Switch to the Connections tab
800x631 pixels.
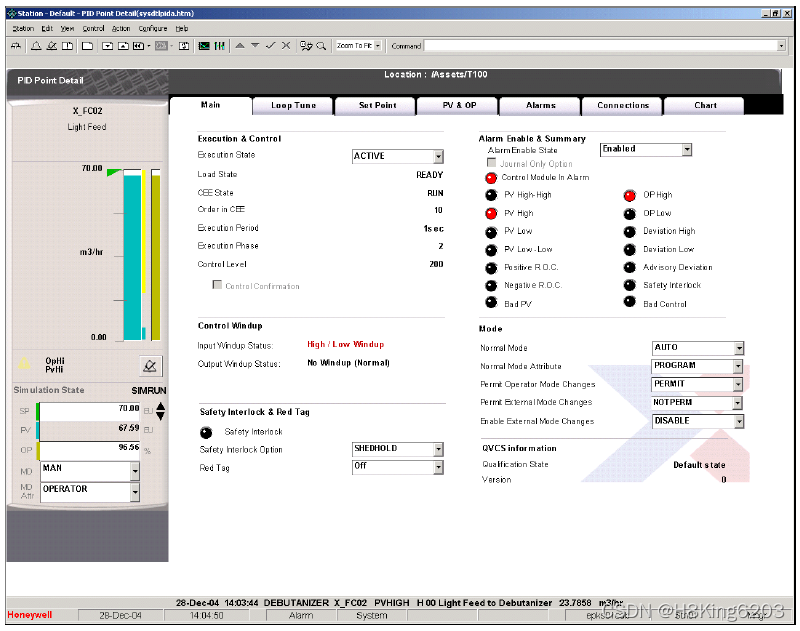(x=623, y=106)
